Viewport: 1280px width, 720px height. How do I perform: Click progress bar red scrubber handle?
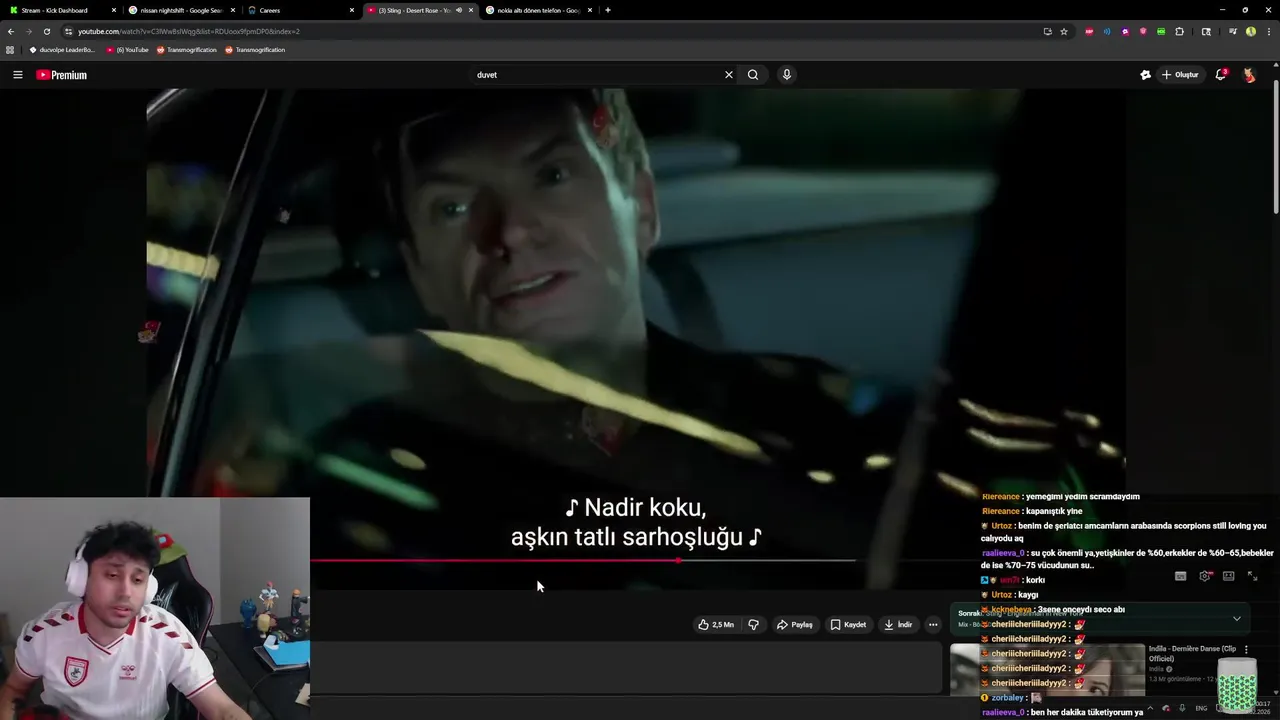[x=678, y=560]
